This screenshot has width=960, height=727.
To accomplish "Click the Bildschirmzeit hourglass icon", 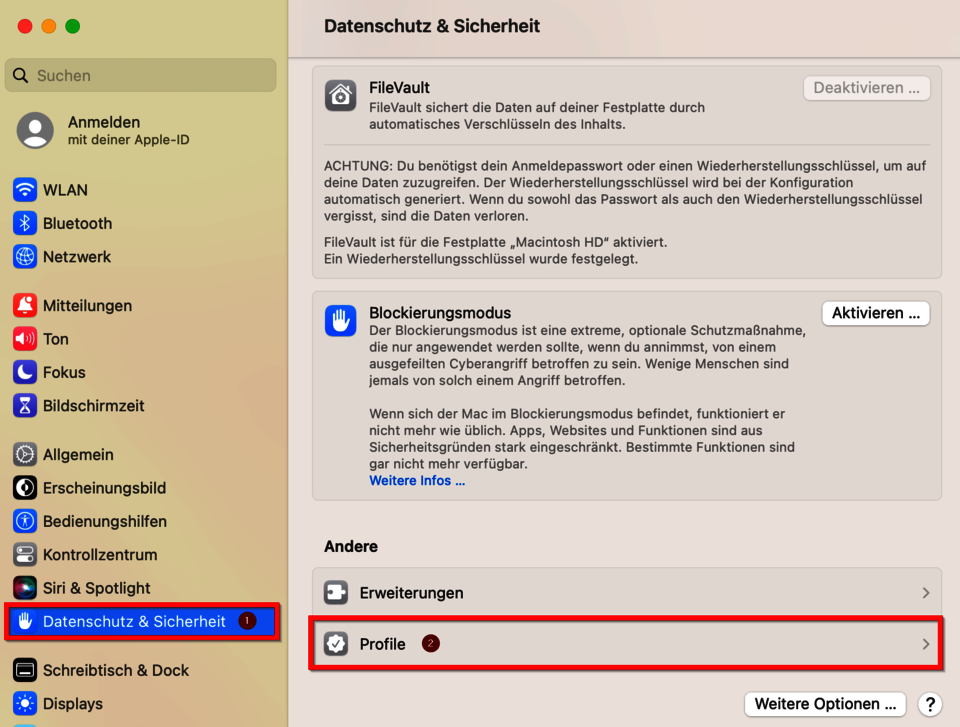I will click(25, 406).
